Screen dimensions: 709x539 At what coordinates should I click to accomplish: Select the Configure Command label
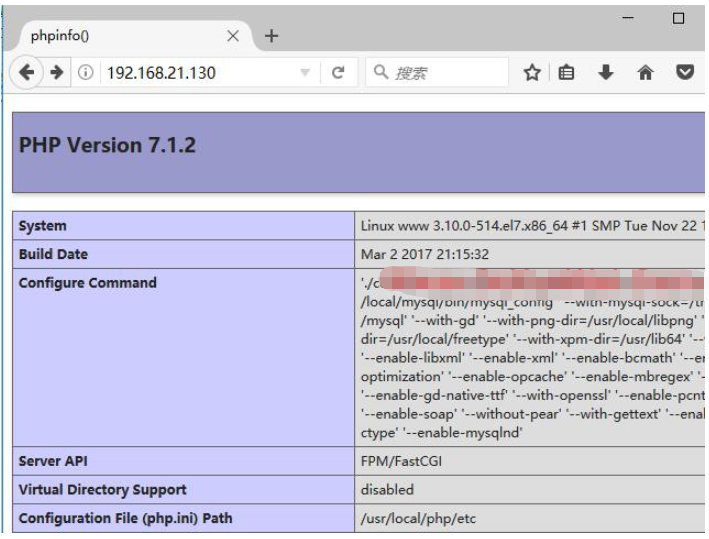(87, 283)
